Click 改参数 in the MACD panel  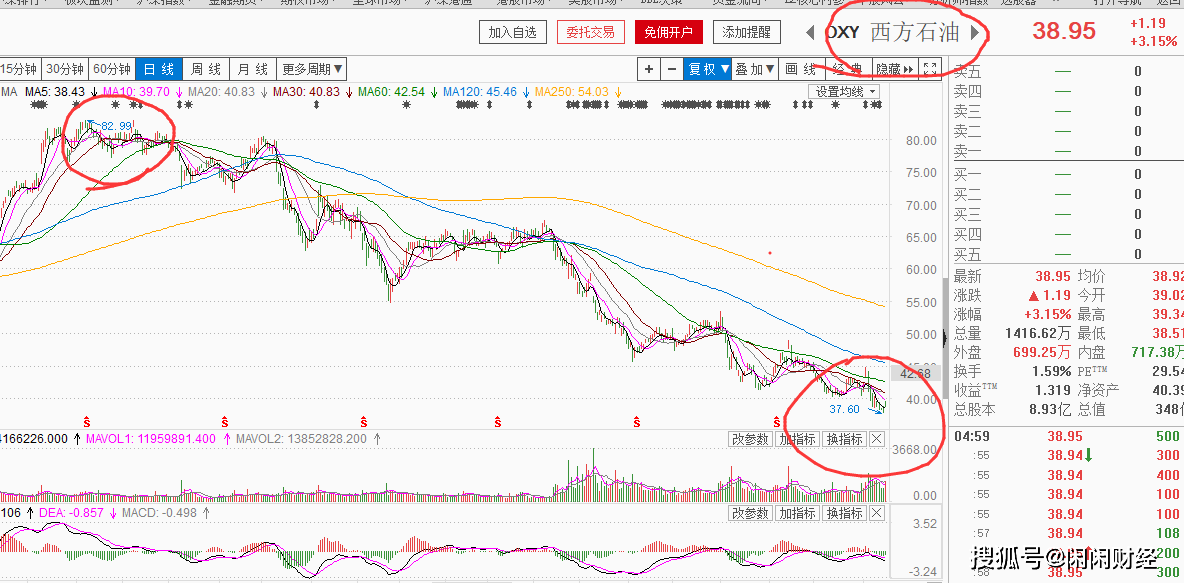point(751,514)
